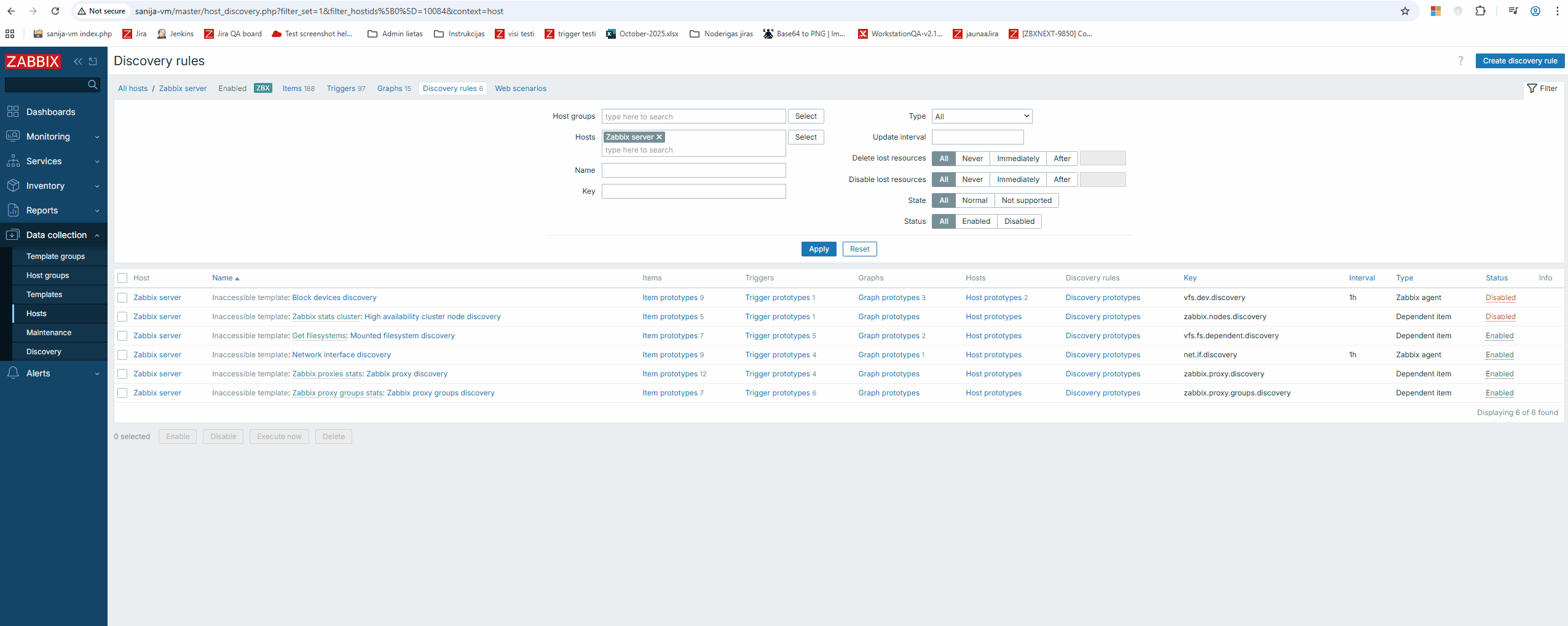Click the Zabbix logo
This screenshot has width=1568, height=626.
tap(33, 61)
